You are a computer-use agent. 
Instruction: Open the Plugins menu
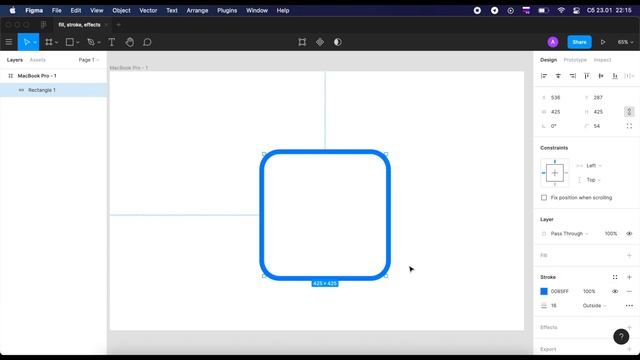[x=227, y=11]
